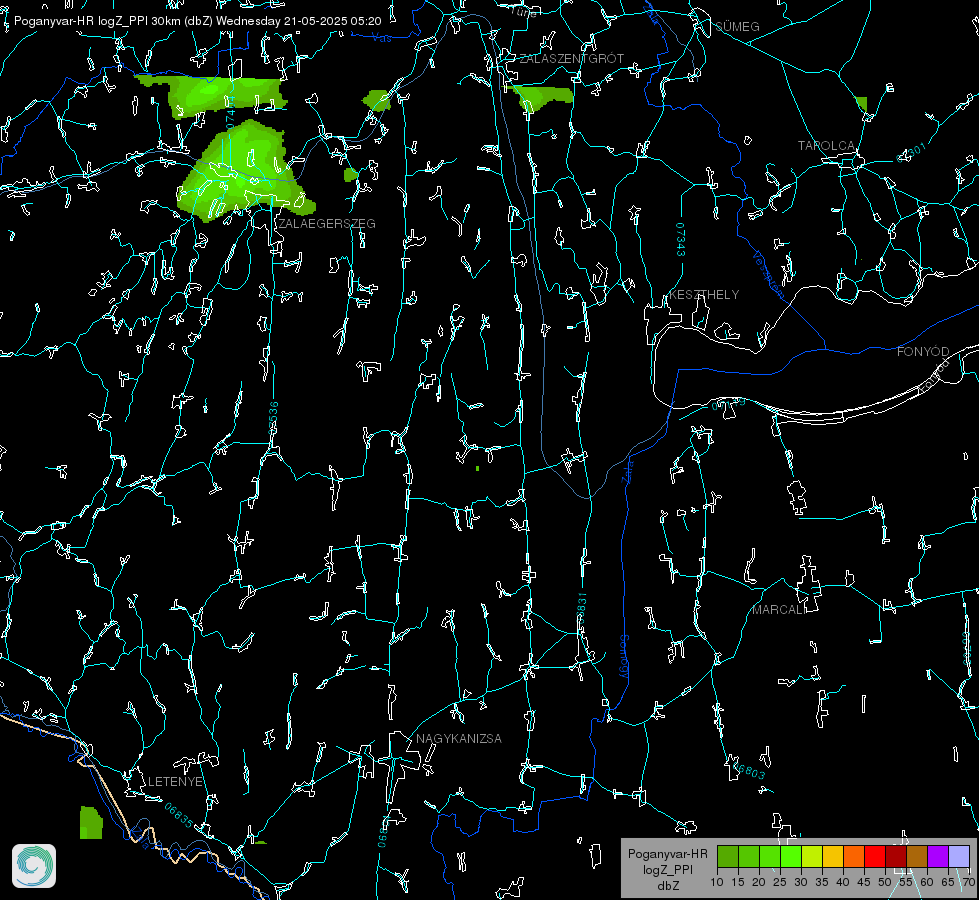The width and height of the screenshot is (979, 900).
Task: Click the logZ_PPI legend label
Action: (667, 869)
